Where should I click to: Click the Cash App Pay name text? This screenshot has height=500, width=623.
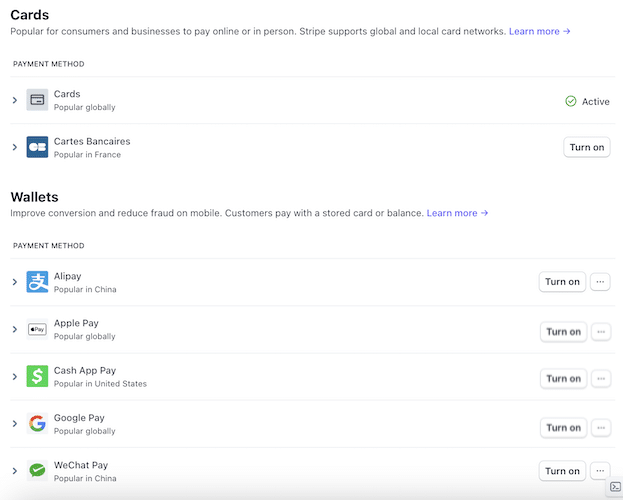(x=85, y=371)
